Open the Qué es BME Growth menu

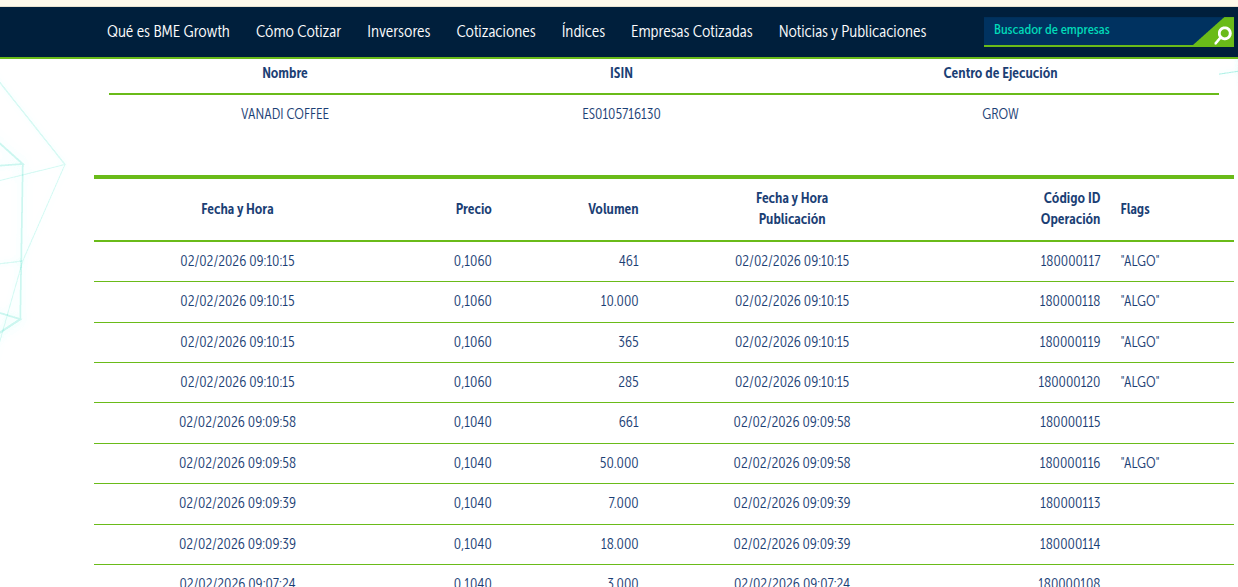pyautogui.click(x=168, y=32)
